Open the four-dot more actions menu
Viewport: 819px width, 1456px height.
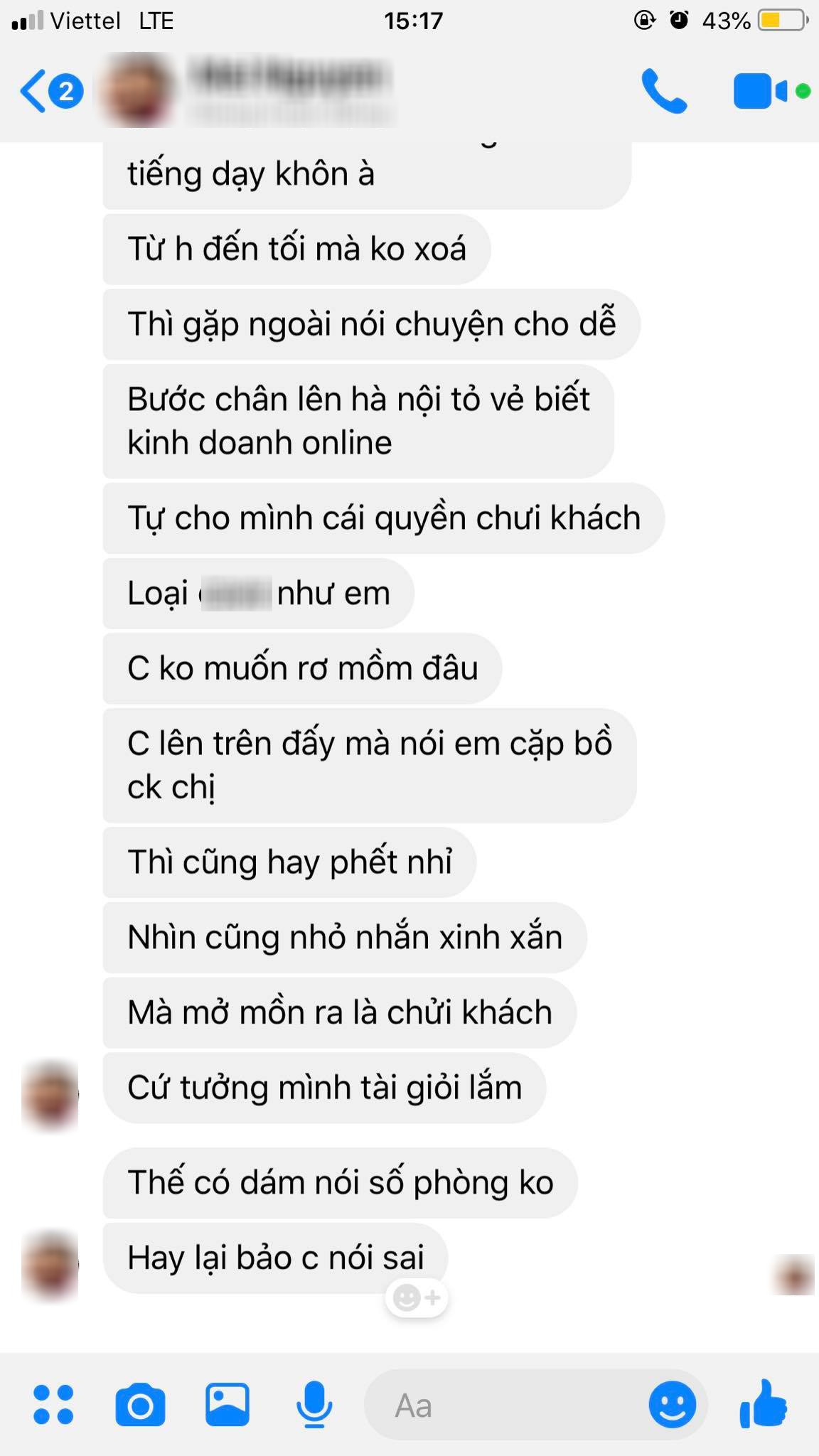click(53, 1404)
